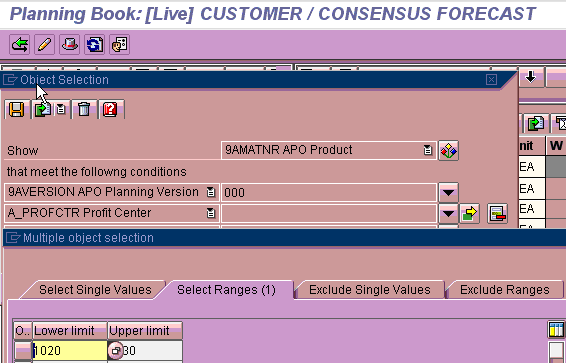Open the Exclude Single Values tab
Viewport: 566px width, 363px height.
pos(370,290)
